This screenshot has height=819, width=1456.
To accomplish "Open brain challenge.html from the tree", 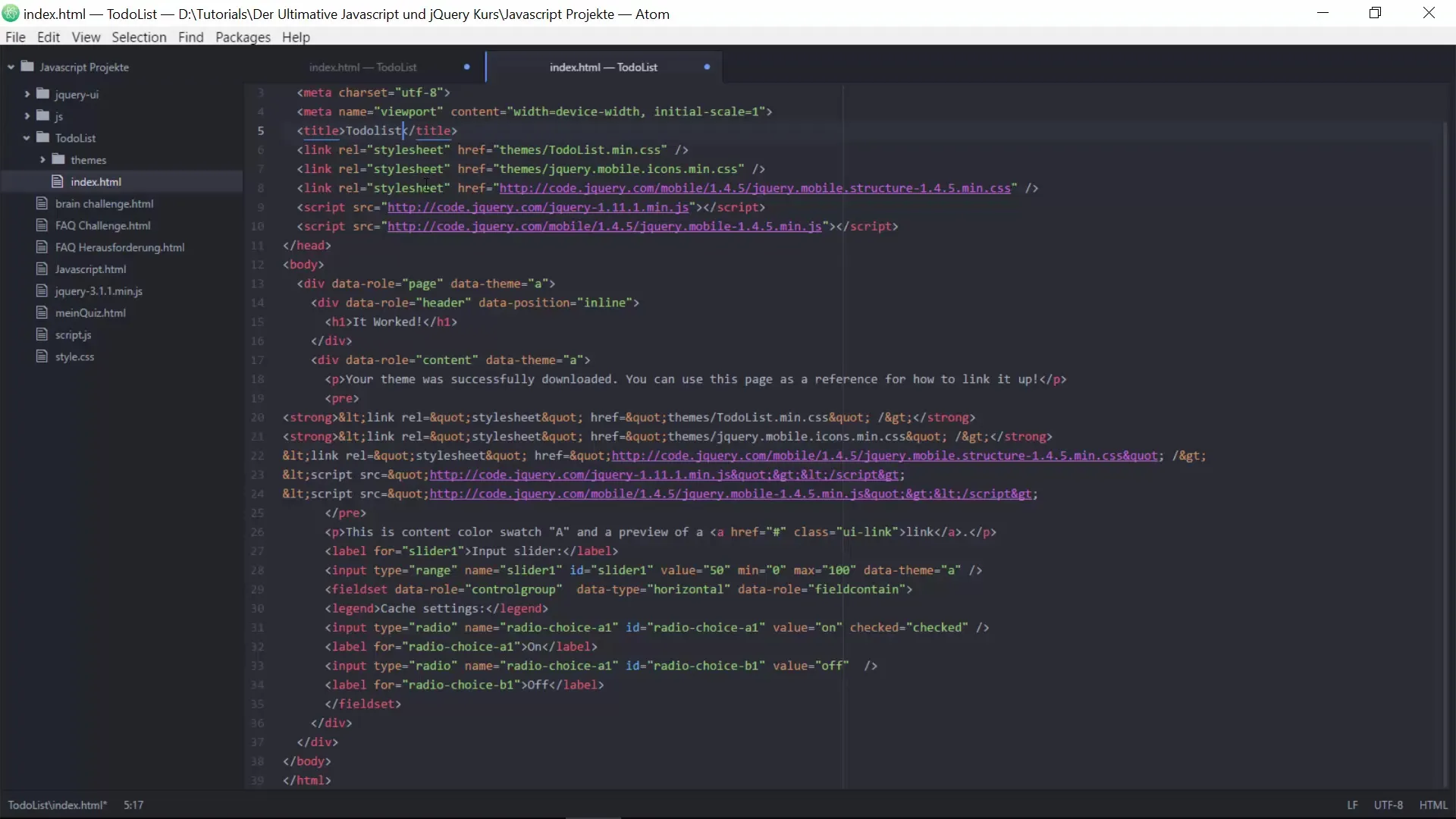I will click(x=104, y=203).
